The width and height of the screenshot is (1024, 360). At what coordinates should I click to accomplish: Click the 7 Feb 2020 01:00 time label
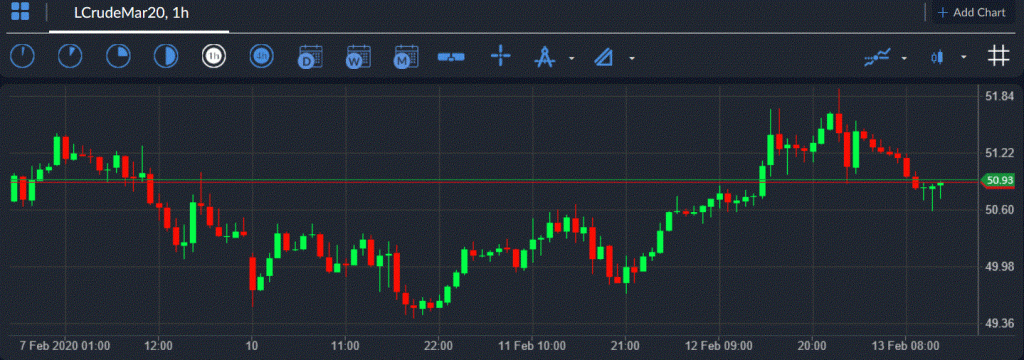click(65, 345)
